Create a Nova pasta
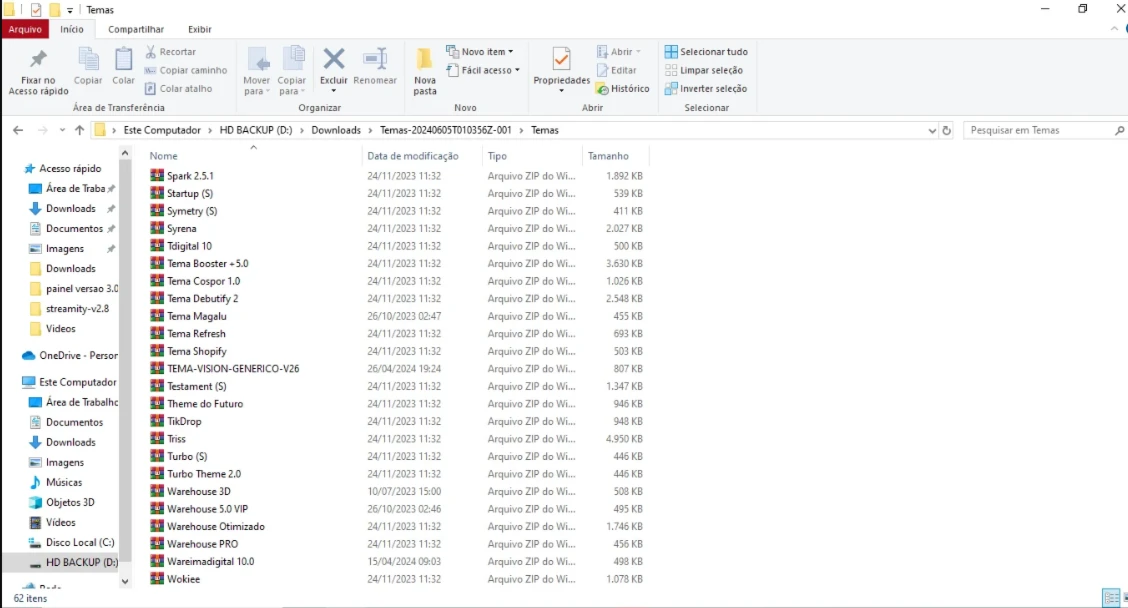This screenshot has height=608, width=1128. (x=425, y=71)
